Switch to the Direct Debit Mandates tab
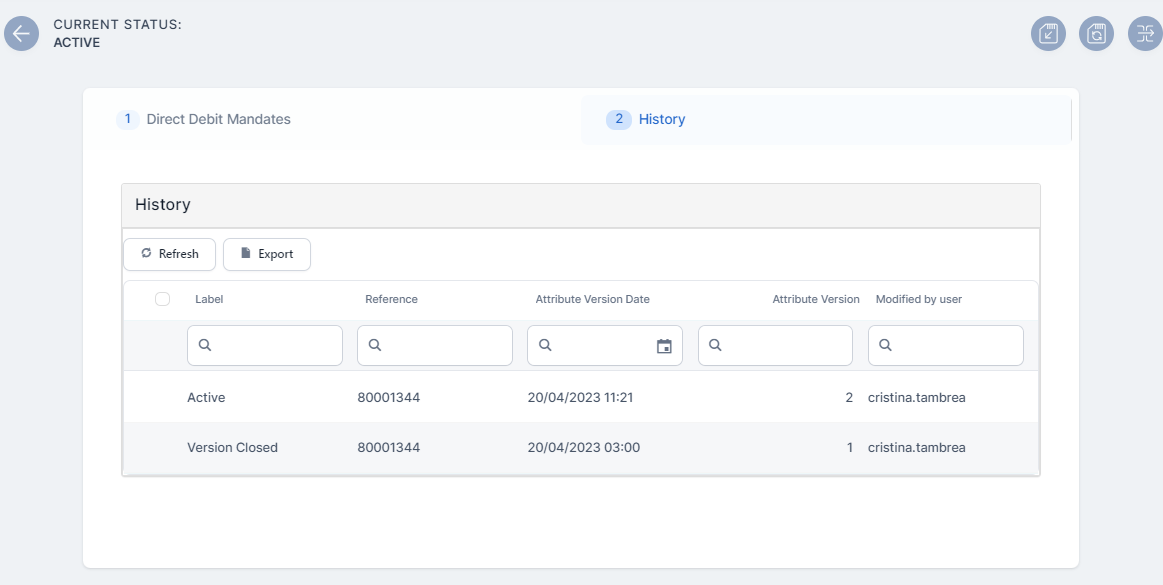 218,119
